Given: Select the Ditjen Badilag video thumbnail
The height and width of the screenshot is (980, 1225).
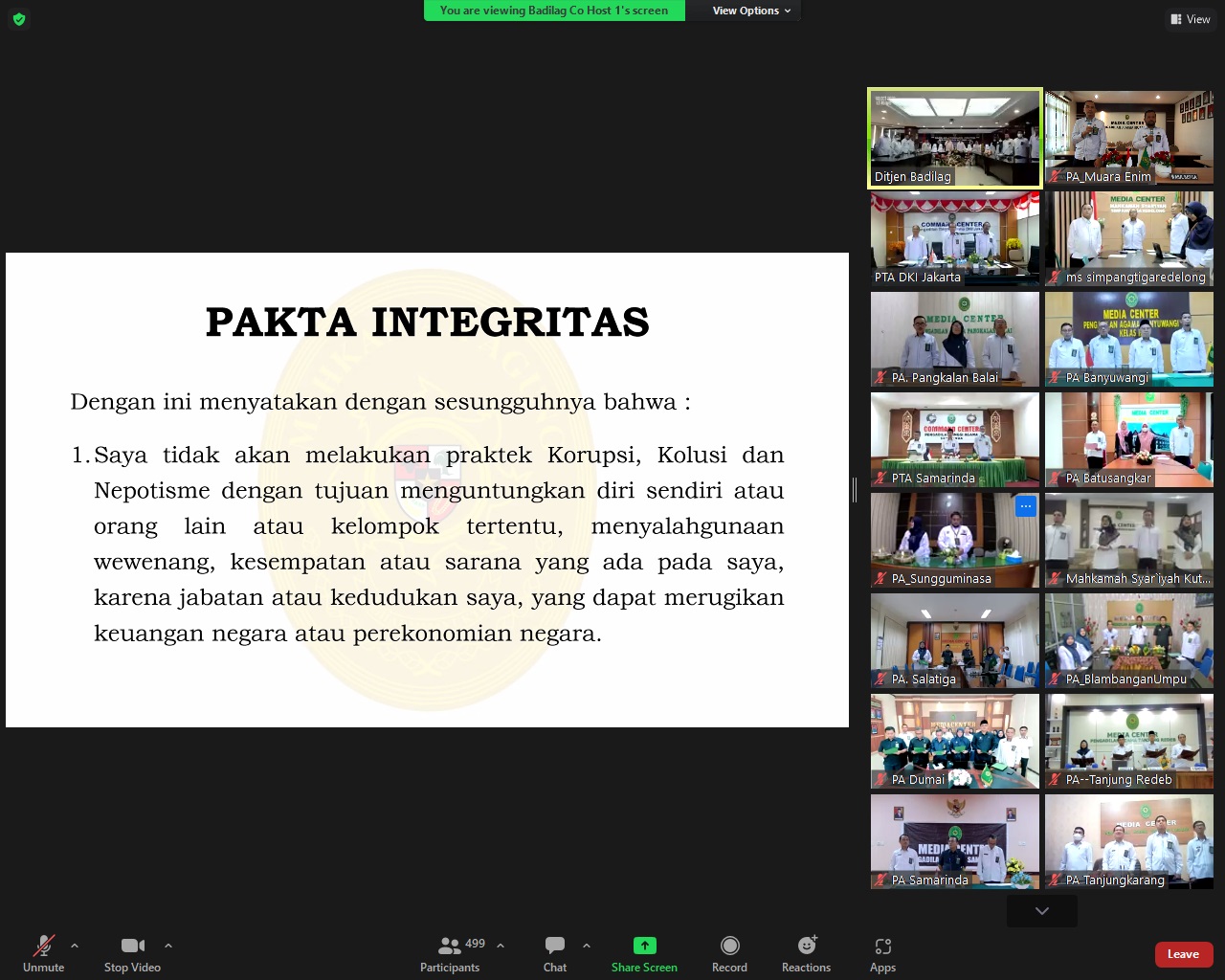Looking at the screenshot, I should [x=954, y=138].
